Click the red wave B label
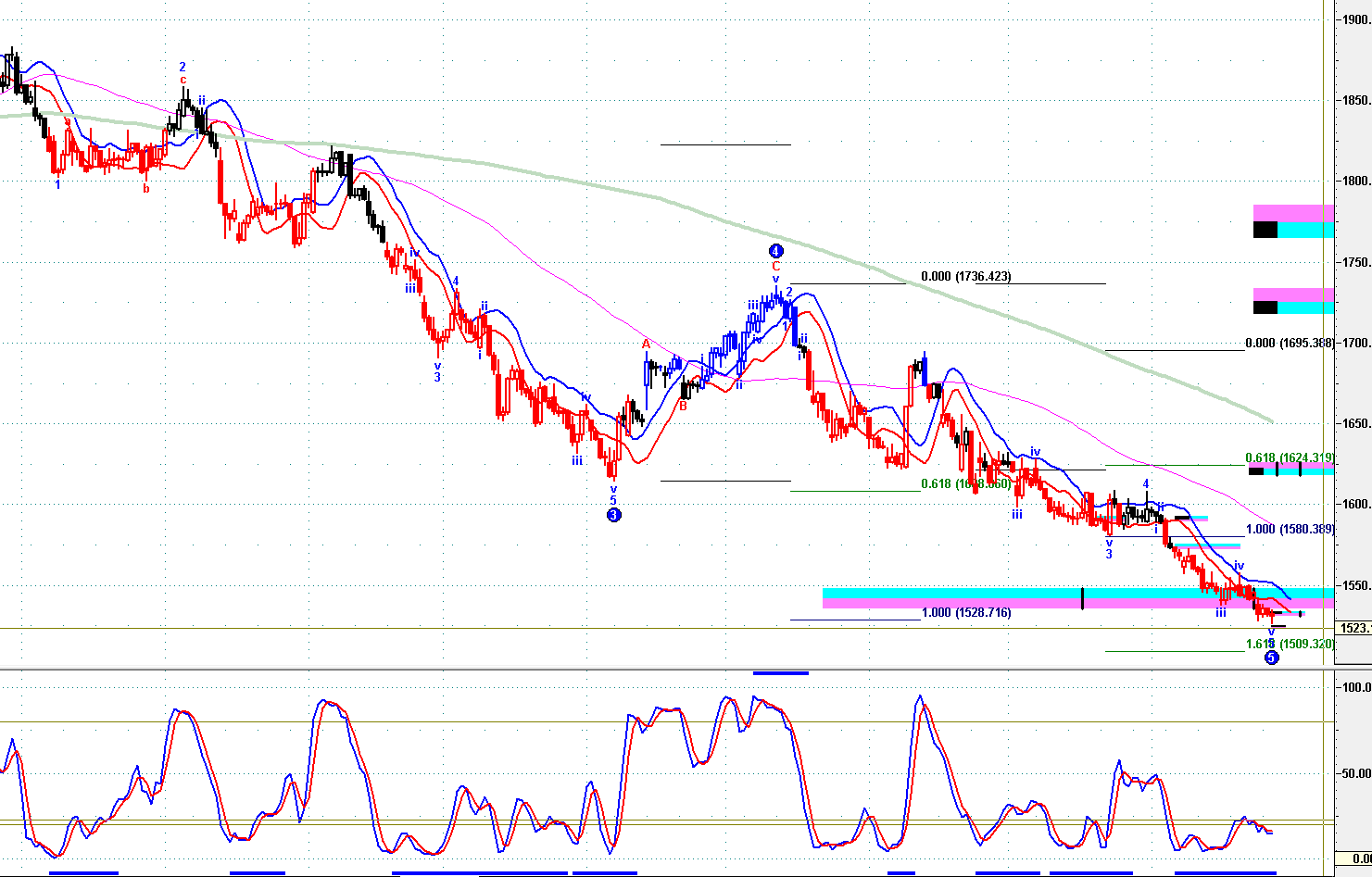 [x=684, y=406]
